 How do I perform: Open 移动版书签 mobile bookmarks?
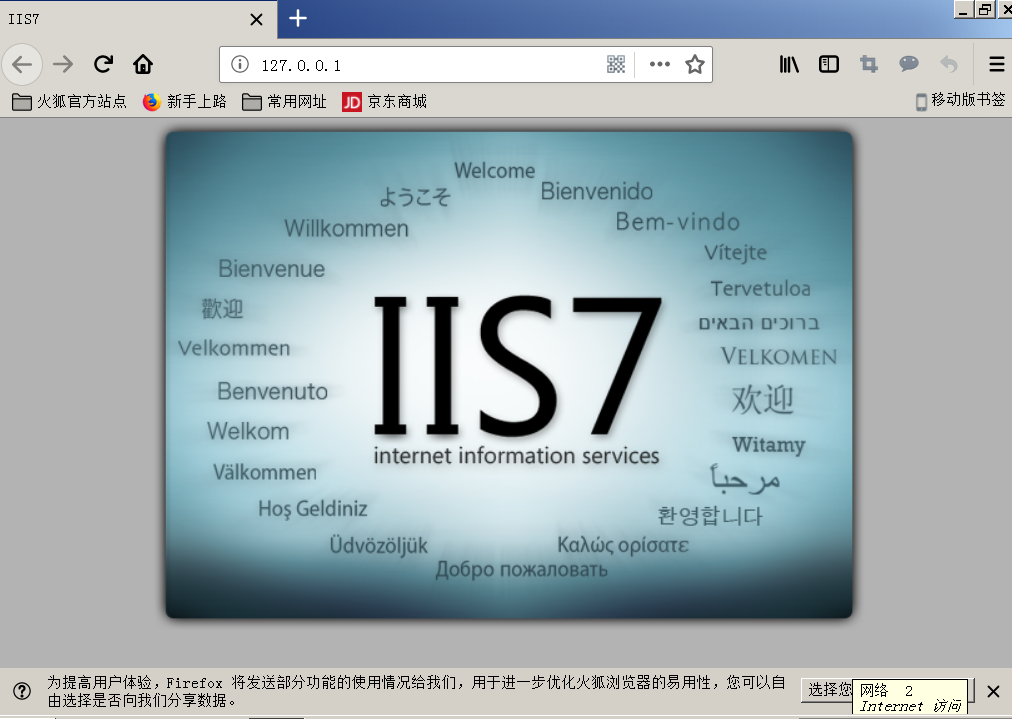tap(960, 100)
